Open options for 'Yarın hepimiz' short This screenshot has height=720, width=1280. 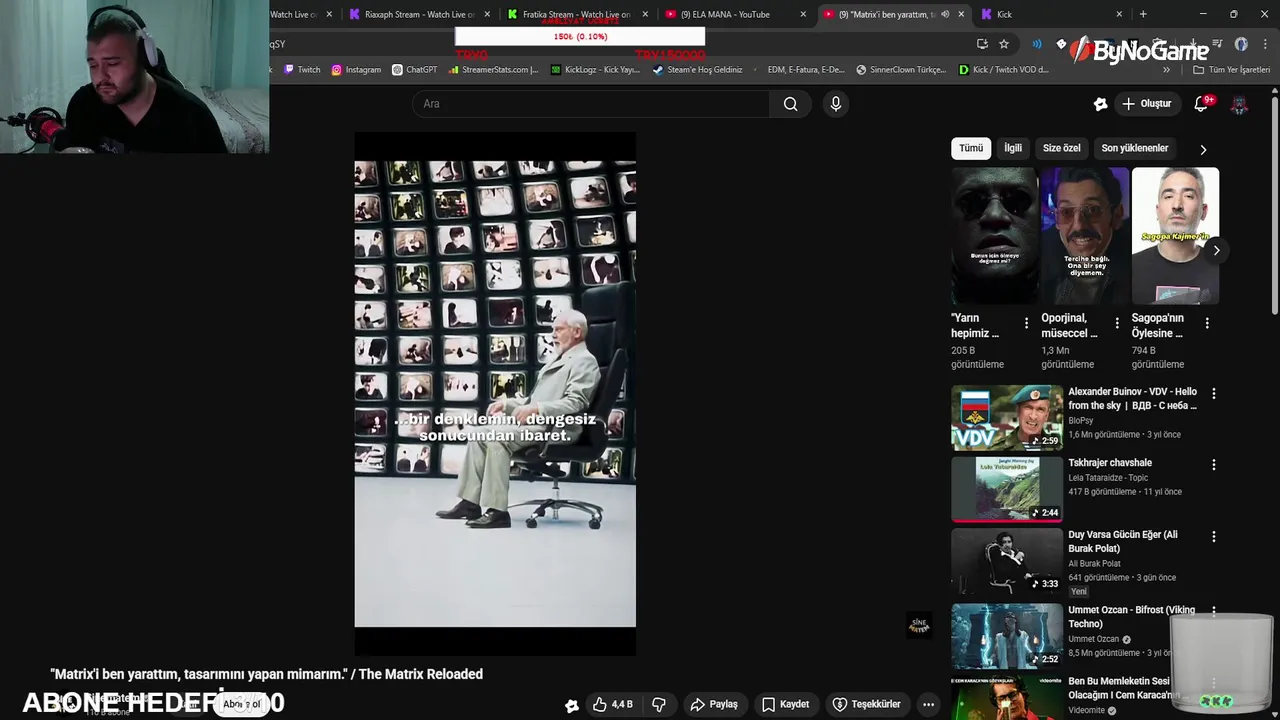click(x=1026, y=323)
